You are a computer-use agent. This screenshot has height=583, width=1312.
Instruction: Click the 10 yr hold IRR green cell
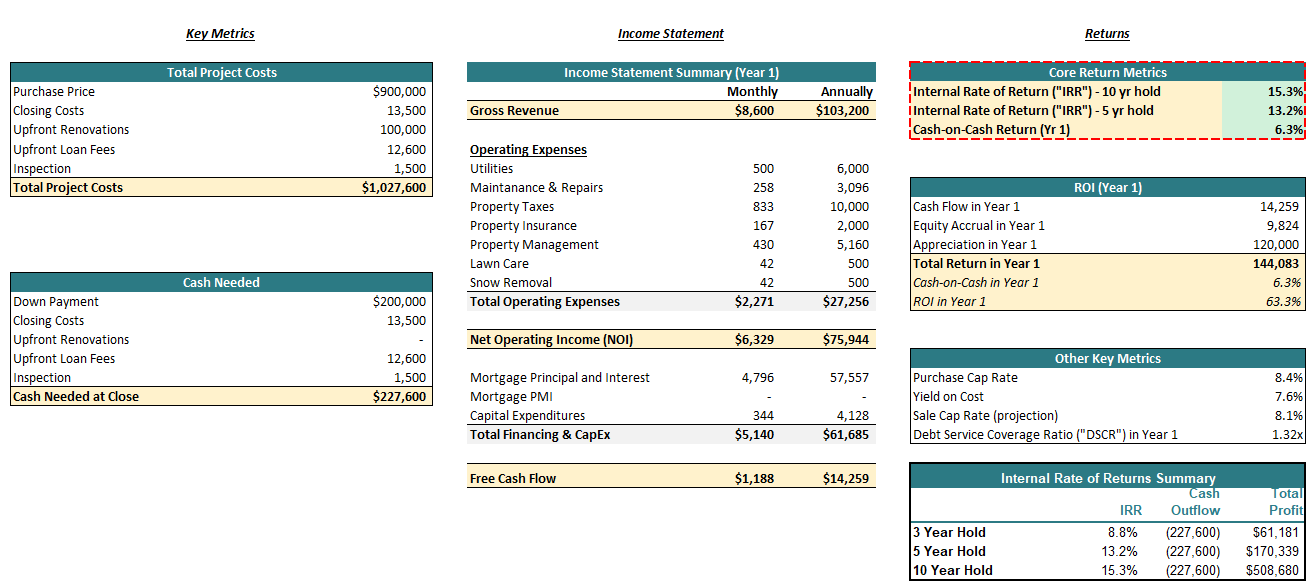coord(1263,92)
